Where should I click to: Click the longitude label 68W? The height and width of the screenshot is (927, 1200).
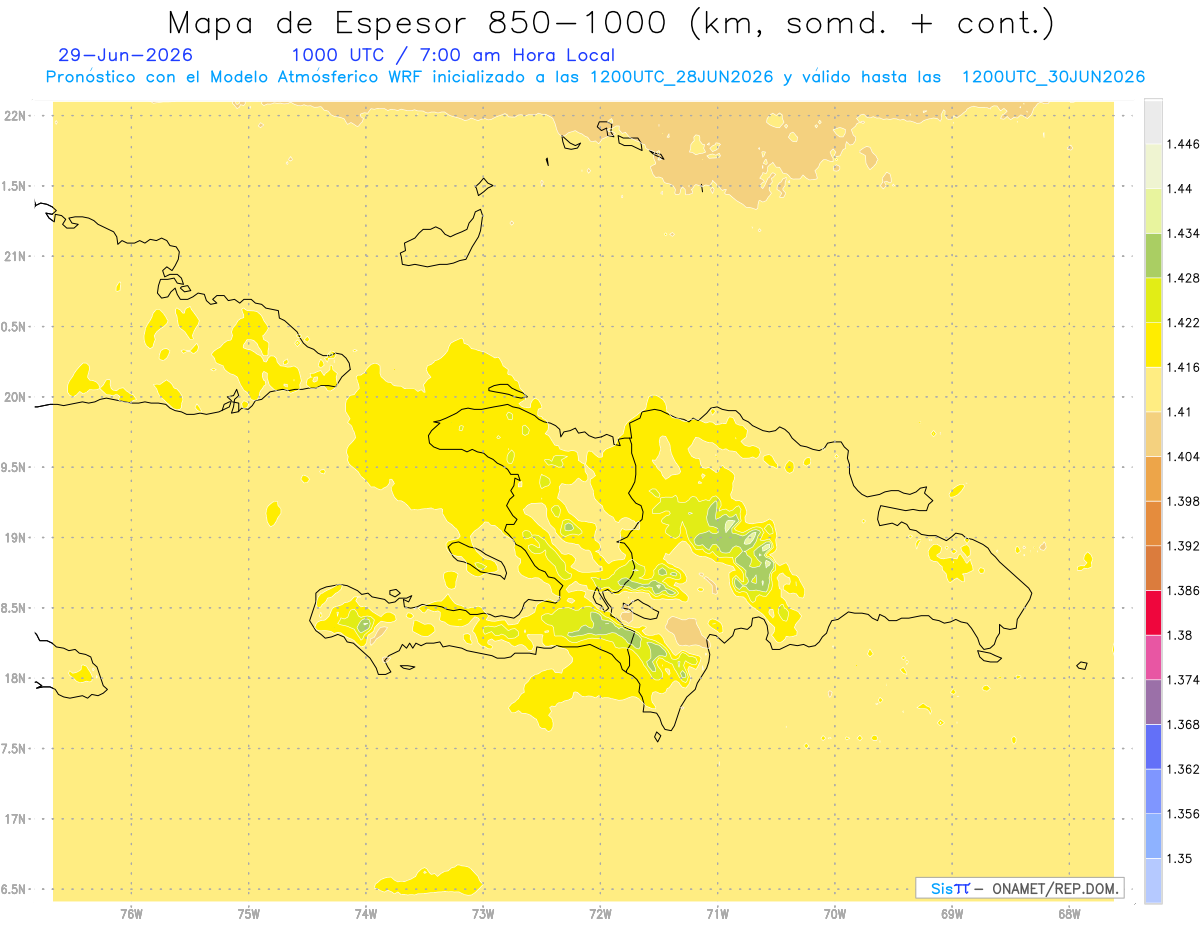[1069, 915]
